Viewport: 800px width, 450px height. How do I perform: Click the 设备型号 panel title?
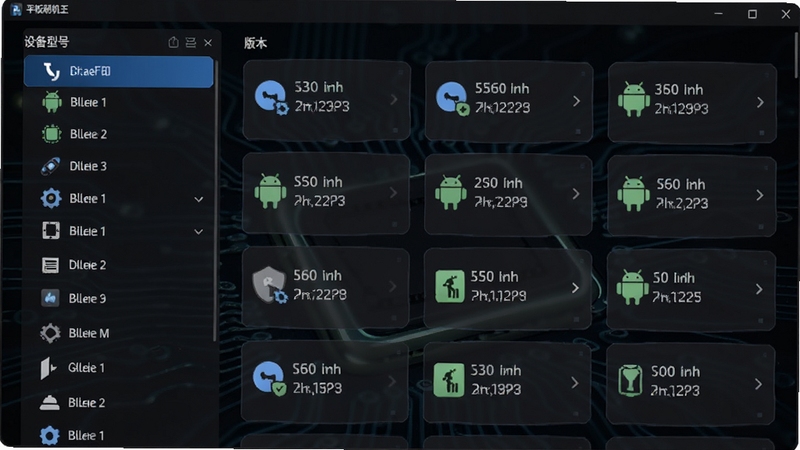click(x=46, y=42)
